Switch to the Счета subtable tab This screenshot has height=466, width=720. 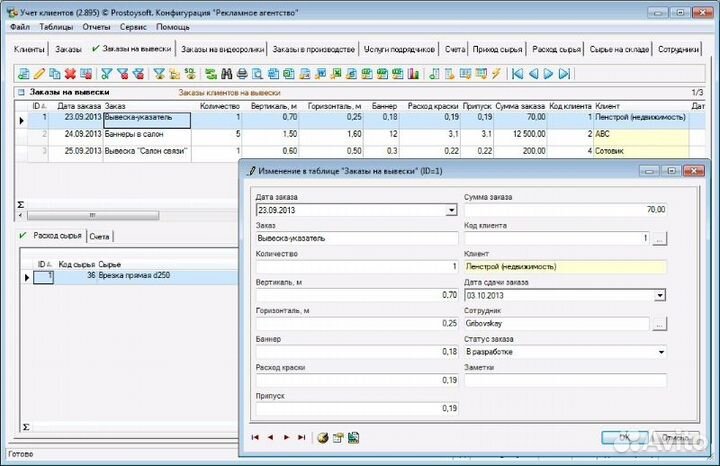pos(99,236)
